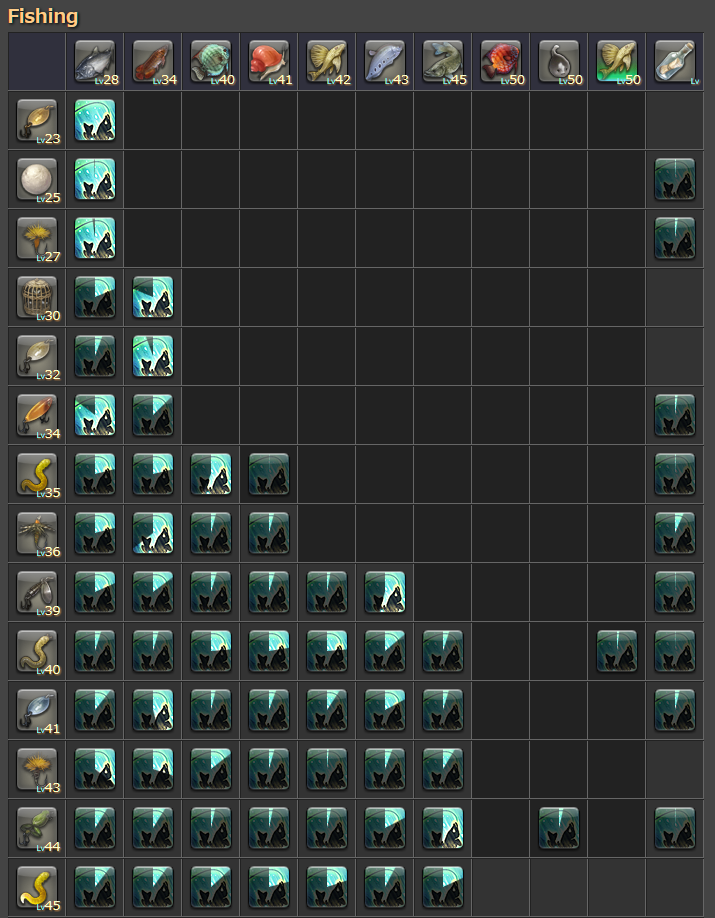Select the Lv44 green frog lure icon
Image resolution: width=715 pixels, height=918 pixels.
37,828
